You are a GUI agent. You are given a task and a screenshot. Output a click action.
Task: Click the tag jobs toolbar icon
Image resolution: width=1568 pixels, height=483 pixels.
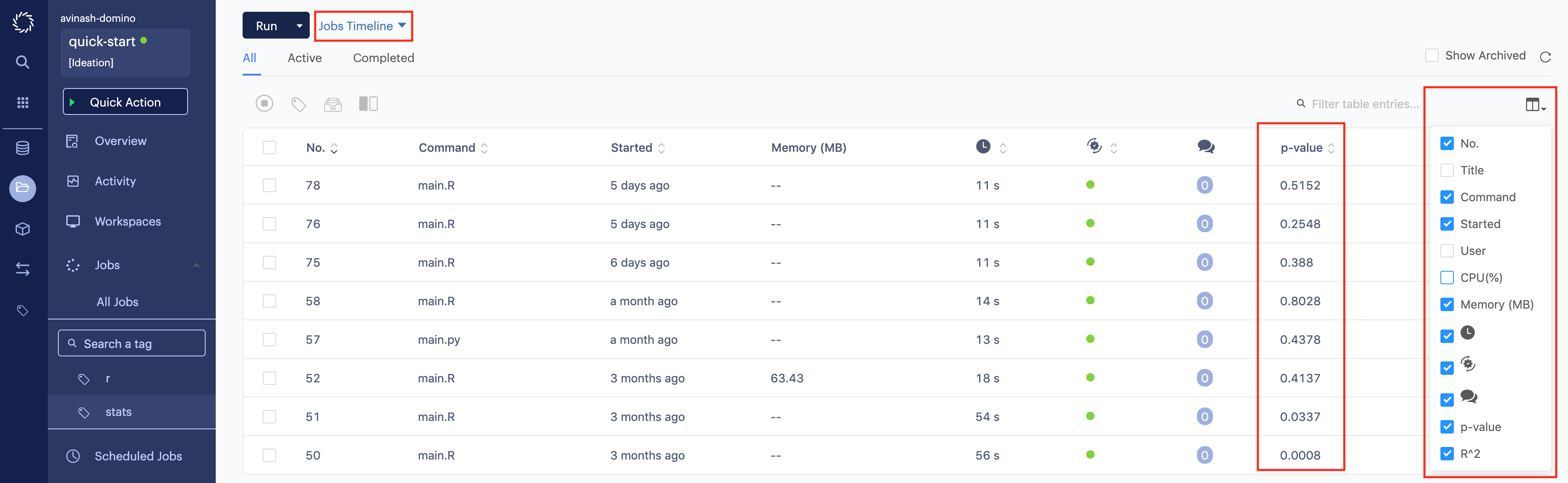coord(298,105)
